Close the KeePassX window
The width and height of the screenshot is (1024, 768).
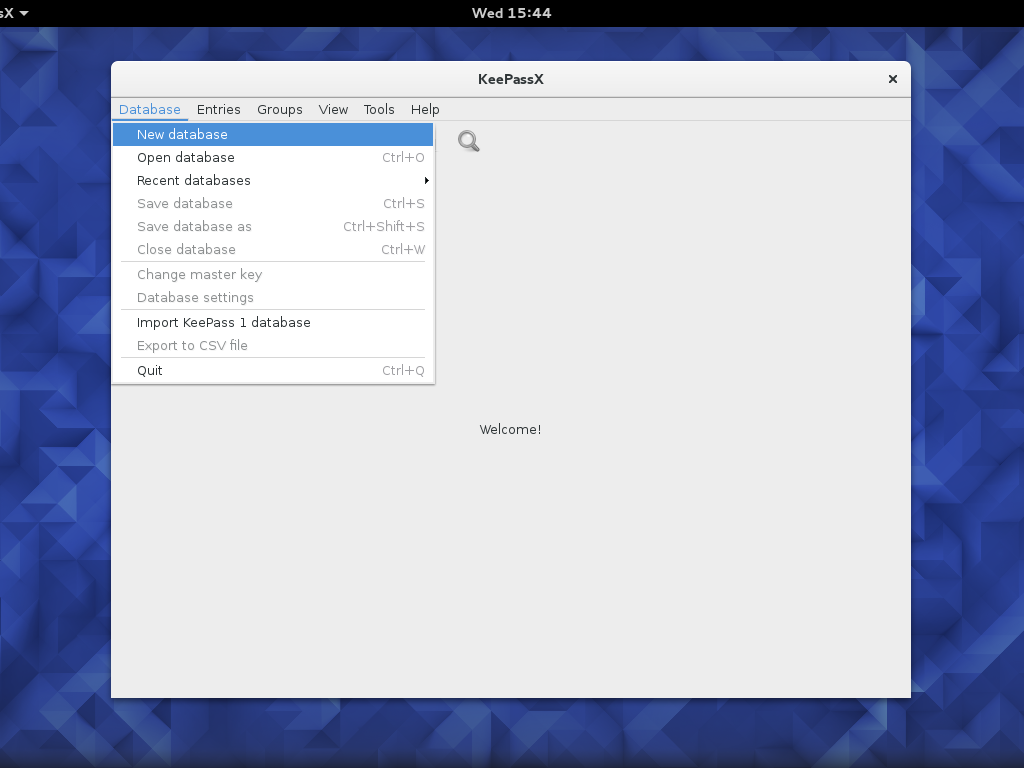[893, 79]
